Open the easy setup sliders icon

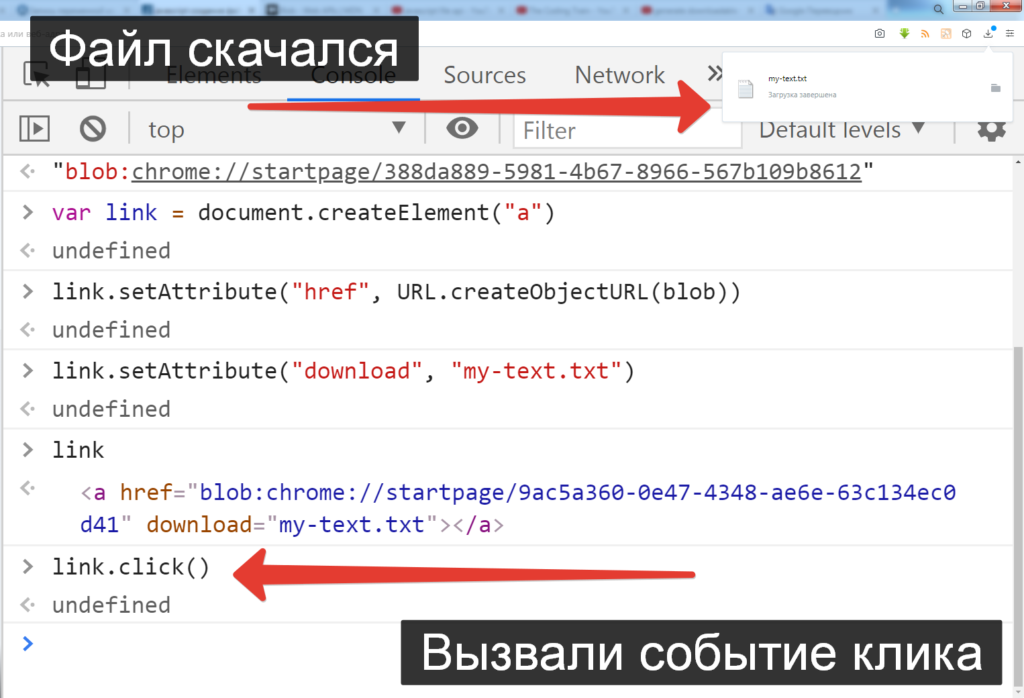pyautogui.click(x=1009, y=33)
